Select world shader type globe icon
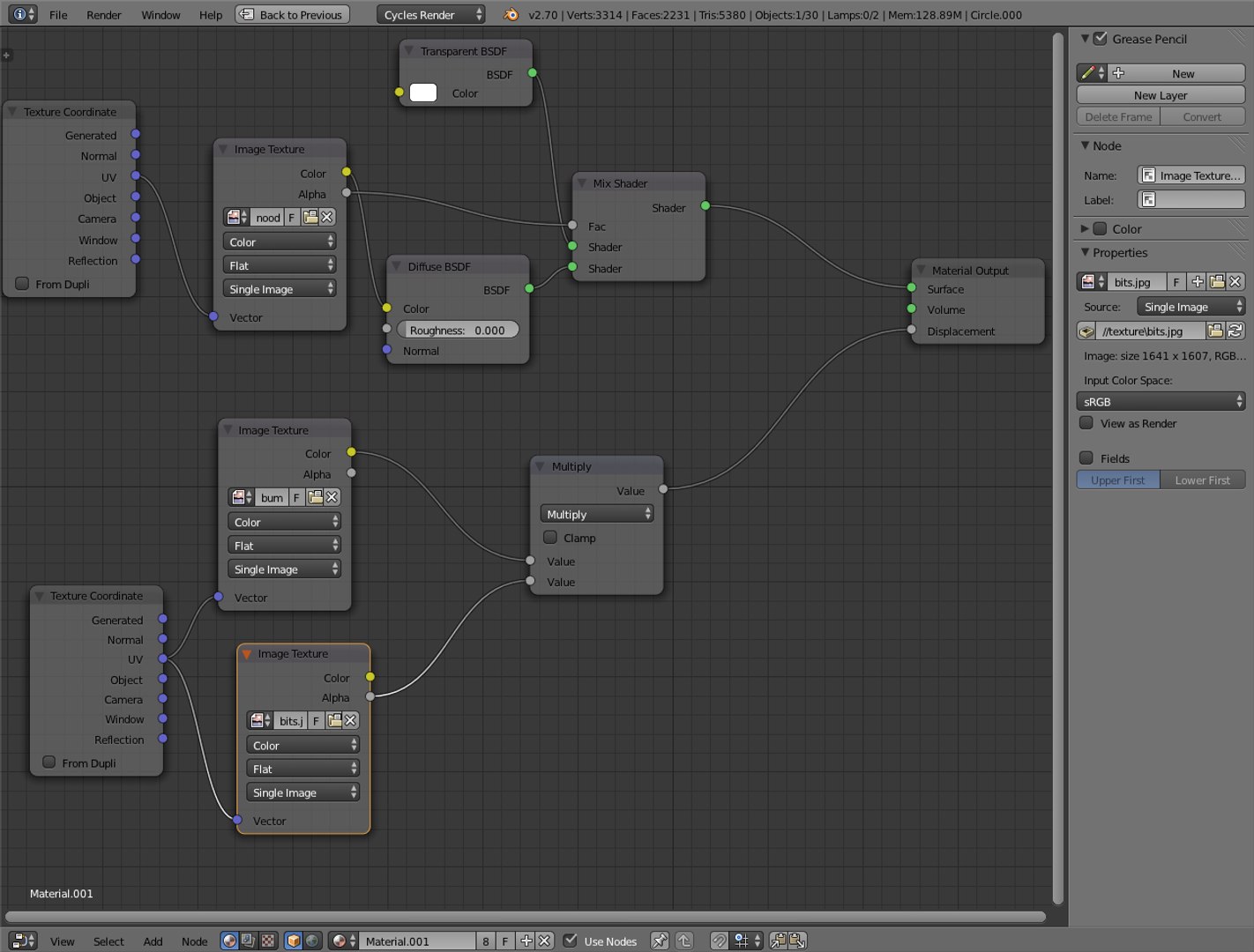This screenshot has height=952, width=1254. [x=312, y=941]
